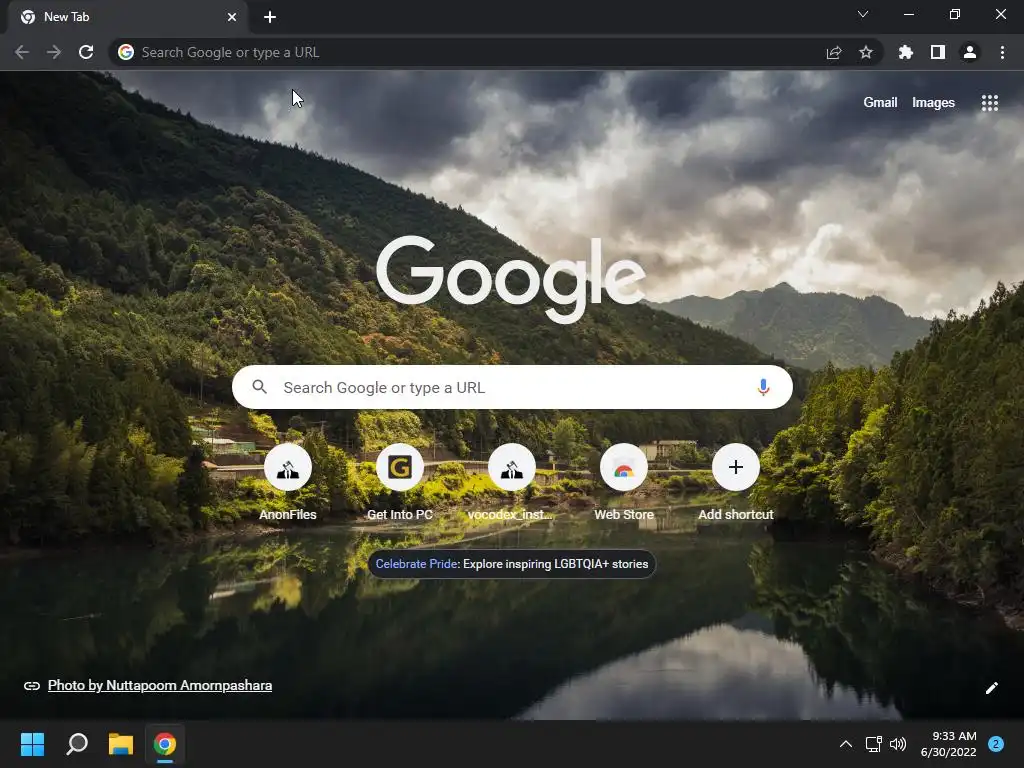Show hidden tray icons
This screenshot has width=1024, height=768.
click(x=845, y=744)
